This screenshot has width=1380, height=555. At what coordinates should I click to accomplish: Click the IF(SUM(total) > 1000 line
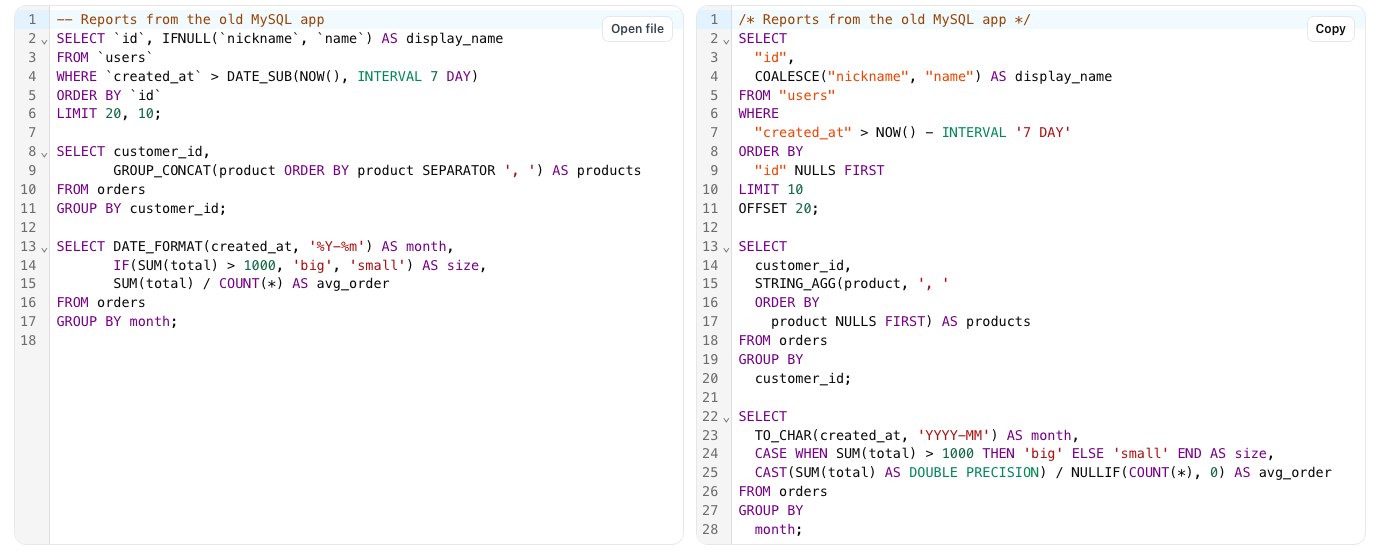click(299, 265)
